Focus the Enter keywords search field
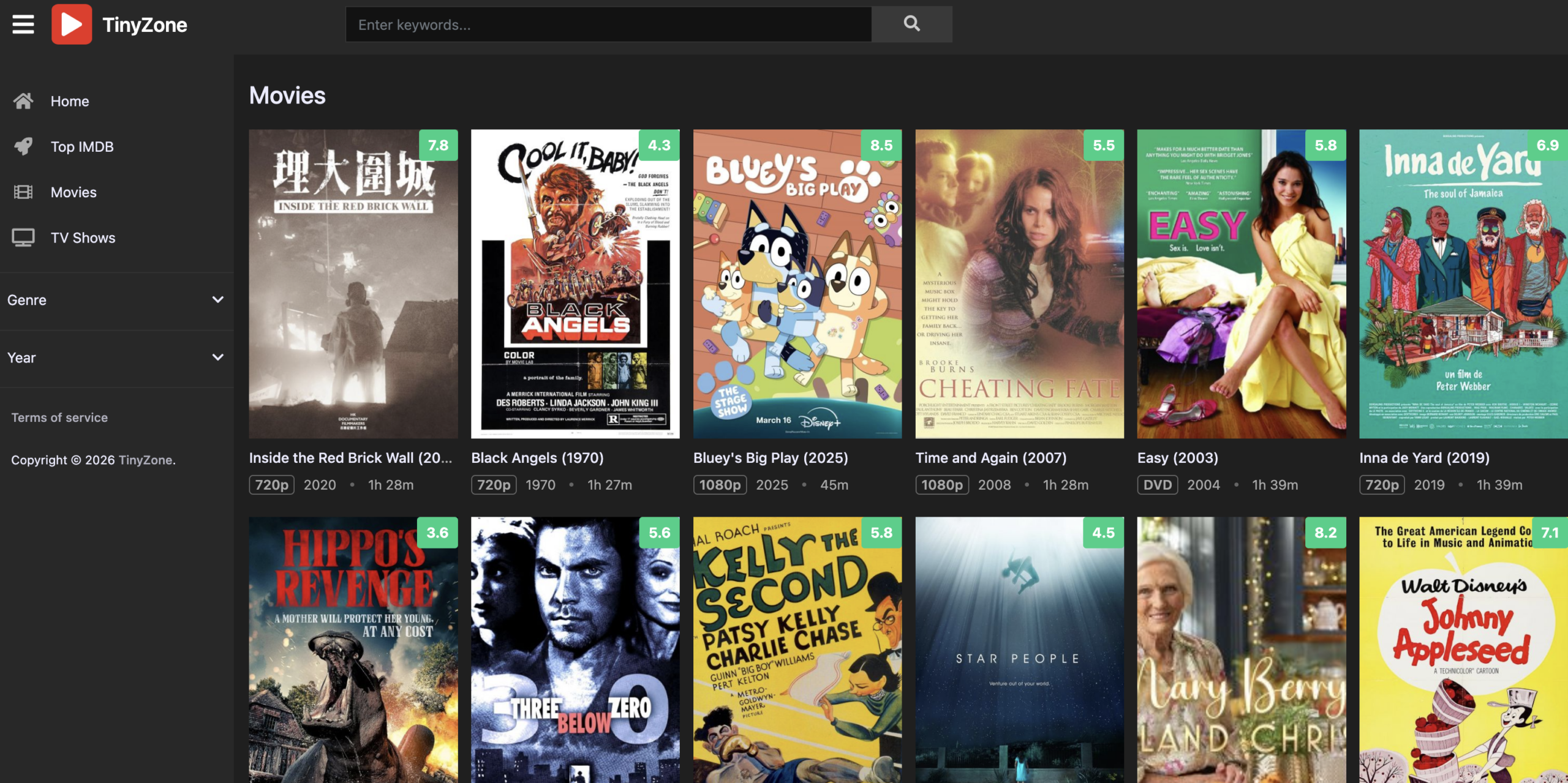The width and height of the screenshot is (1568, 783). (608, 24)
